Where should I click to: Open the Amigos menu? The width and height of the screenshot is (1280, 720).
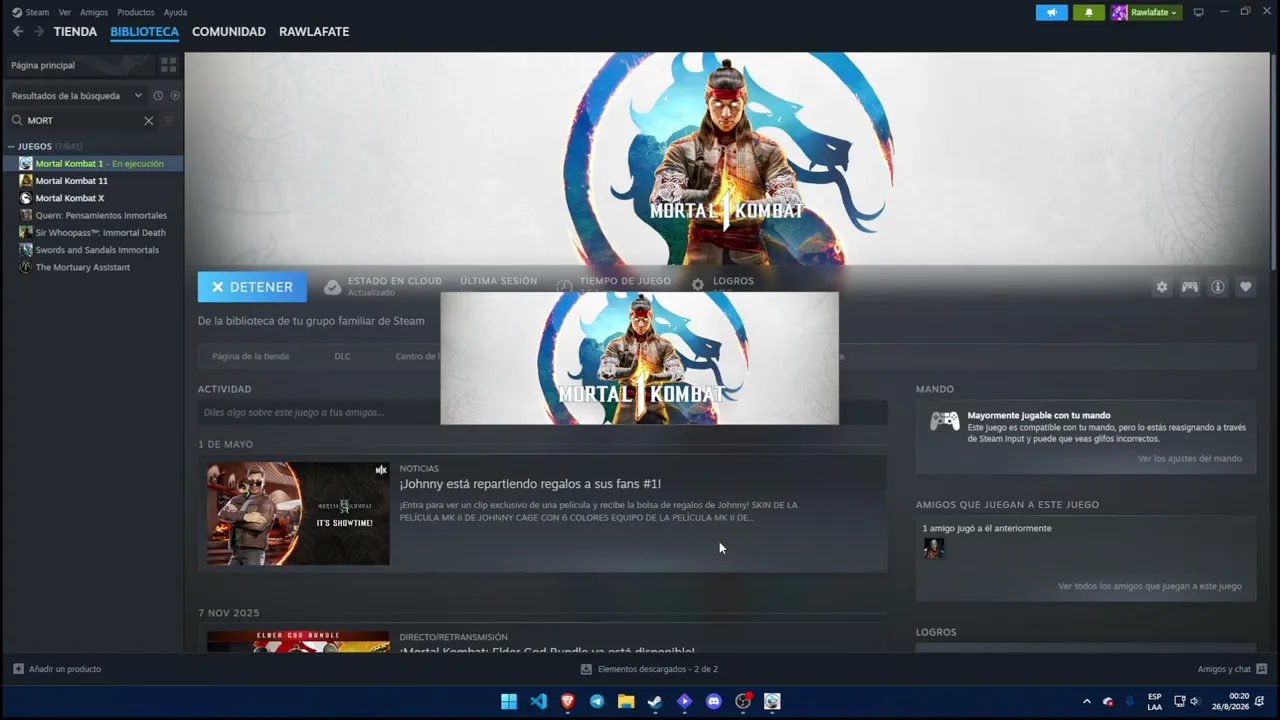click(x=94, y=12)
